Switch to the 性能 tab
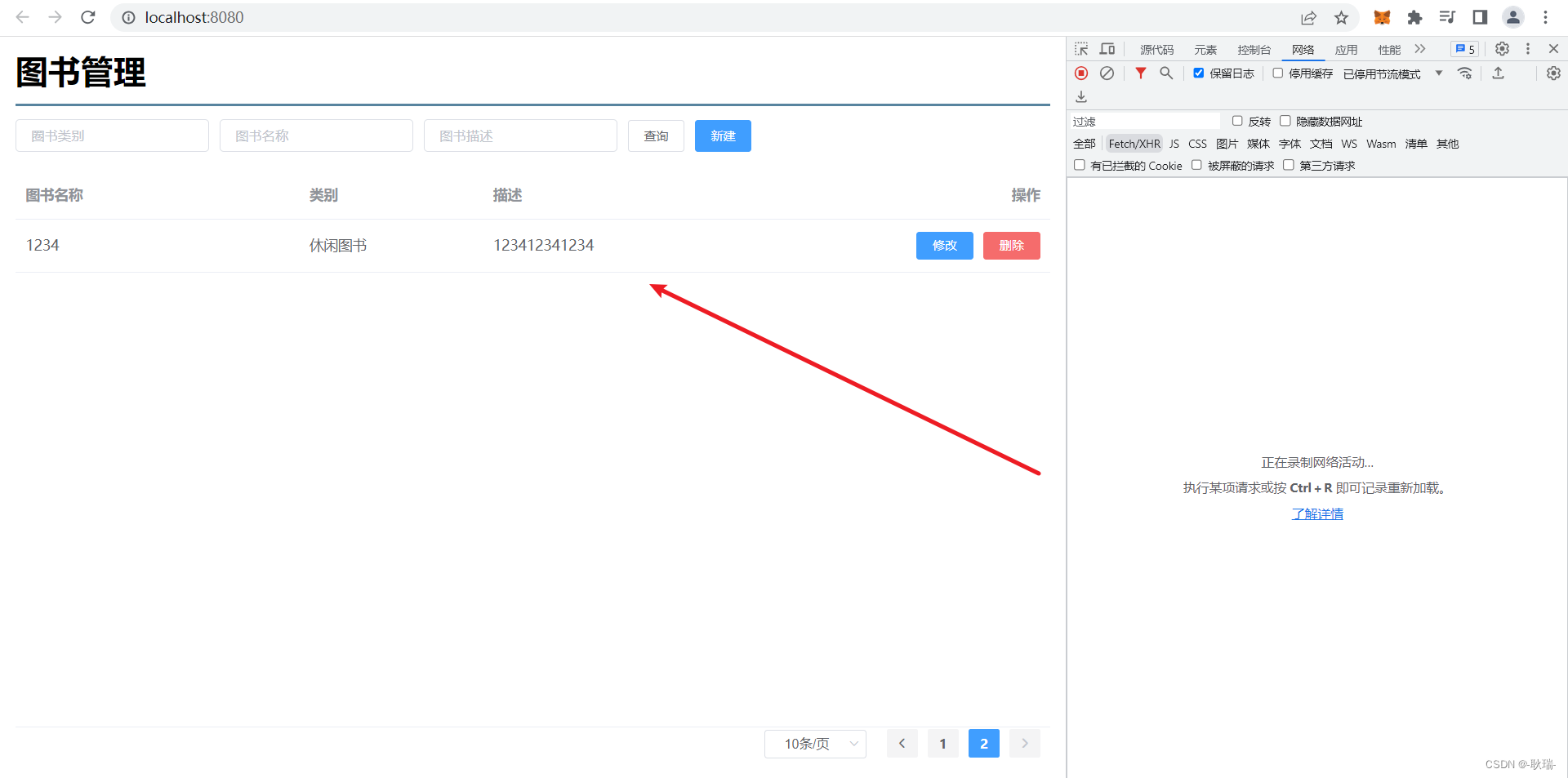The height and width of the screenshot is (778, 1568). (1389, 50)
